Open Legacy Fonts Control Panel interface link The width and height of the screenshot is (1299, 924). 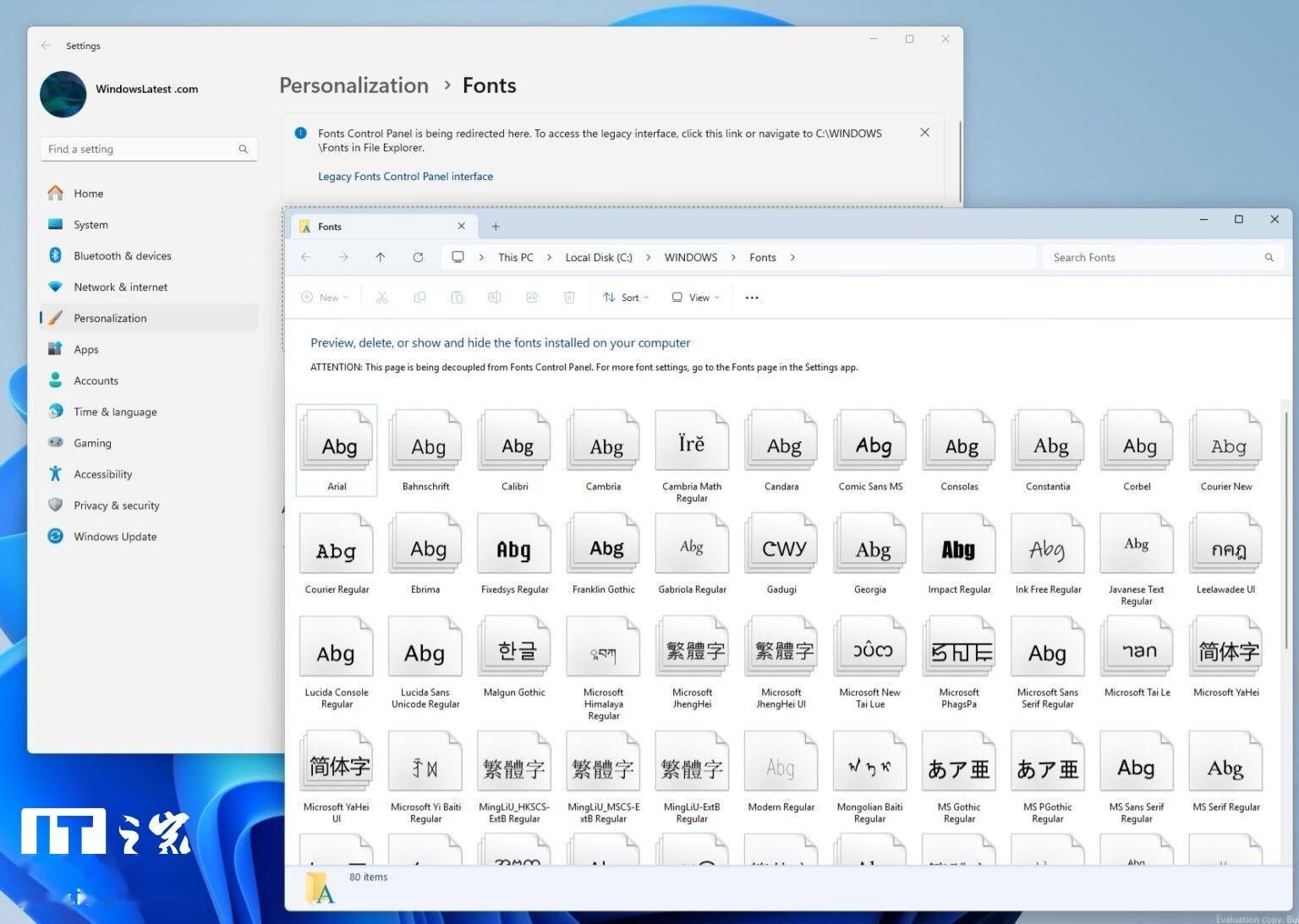click(x=405, y=177)
